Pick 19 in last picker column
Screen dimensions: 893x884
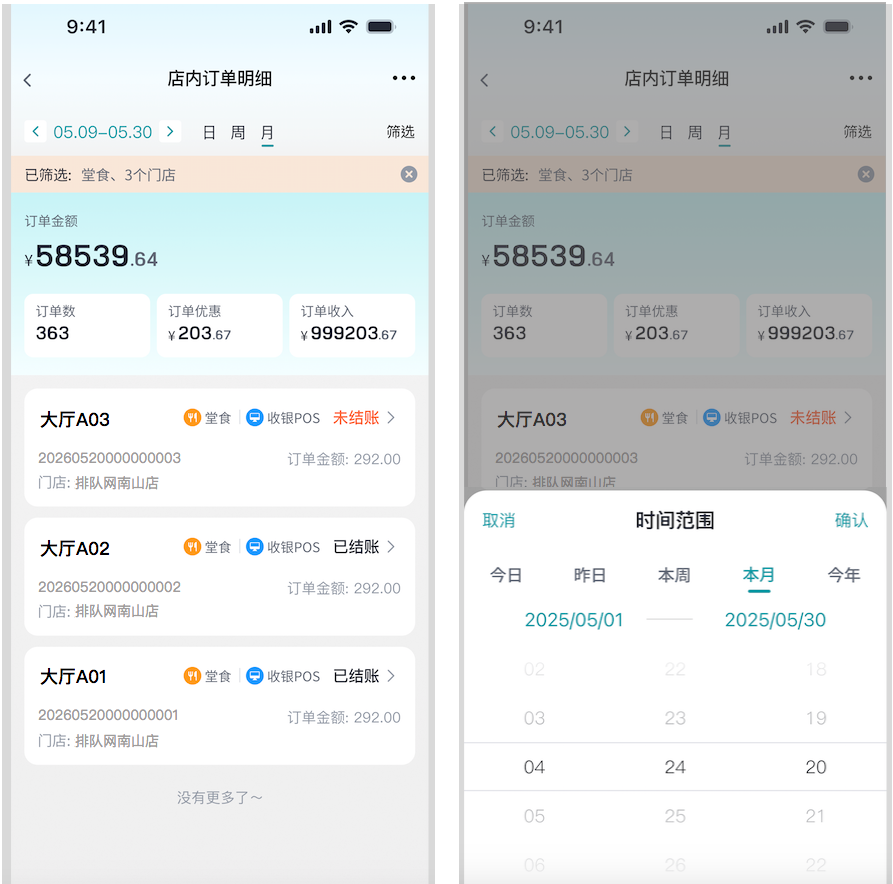click(x=816, y=718)
